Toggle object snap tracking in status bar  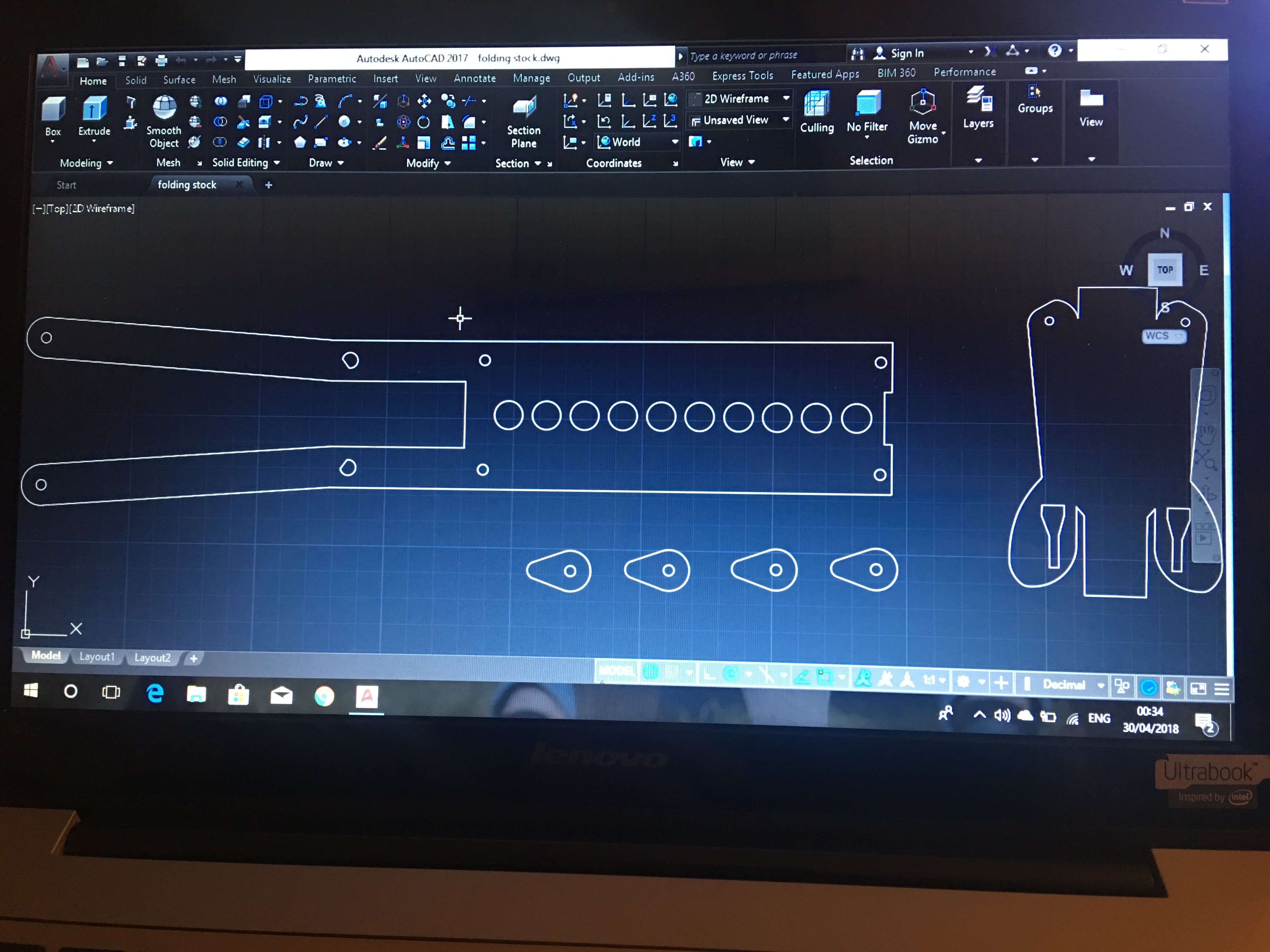click(802, 677)
